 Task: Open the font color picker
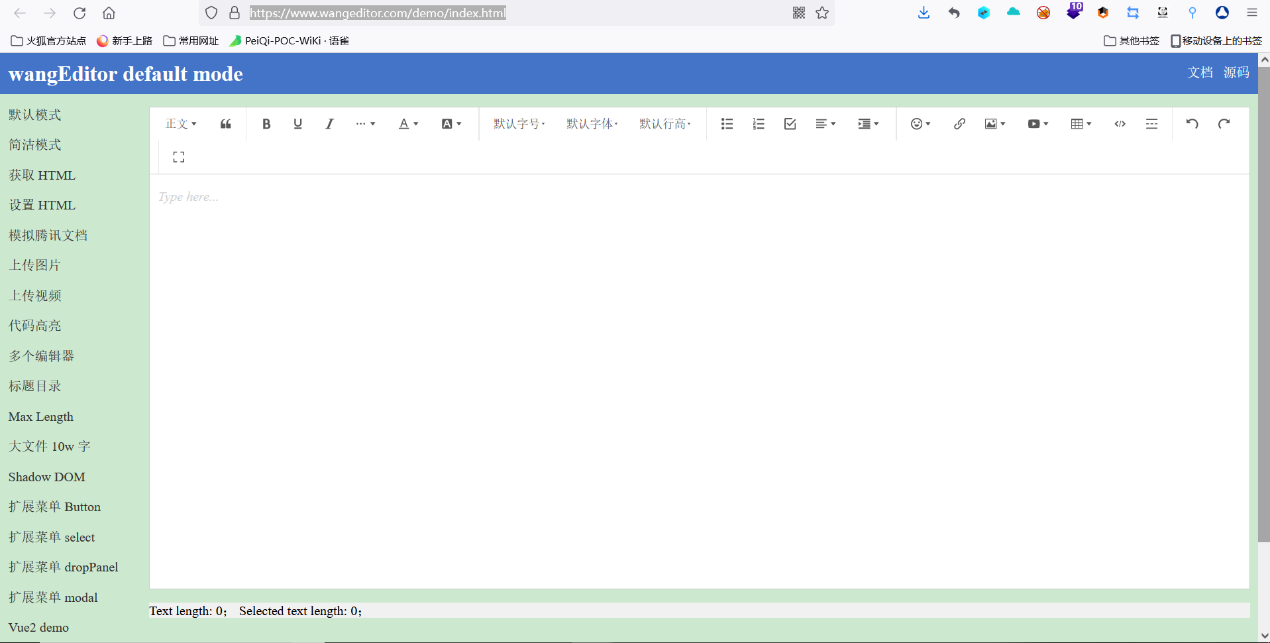(408, 124)
